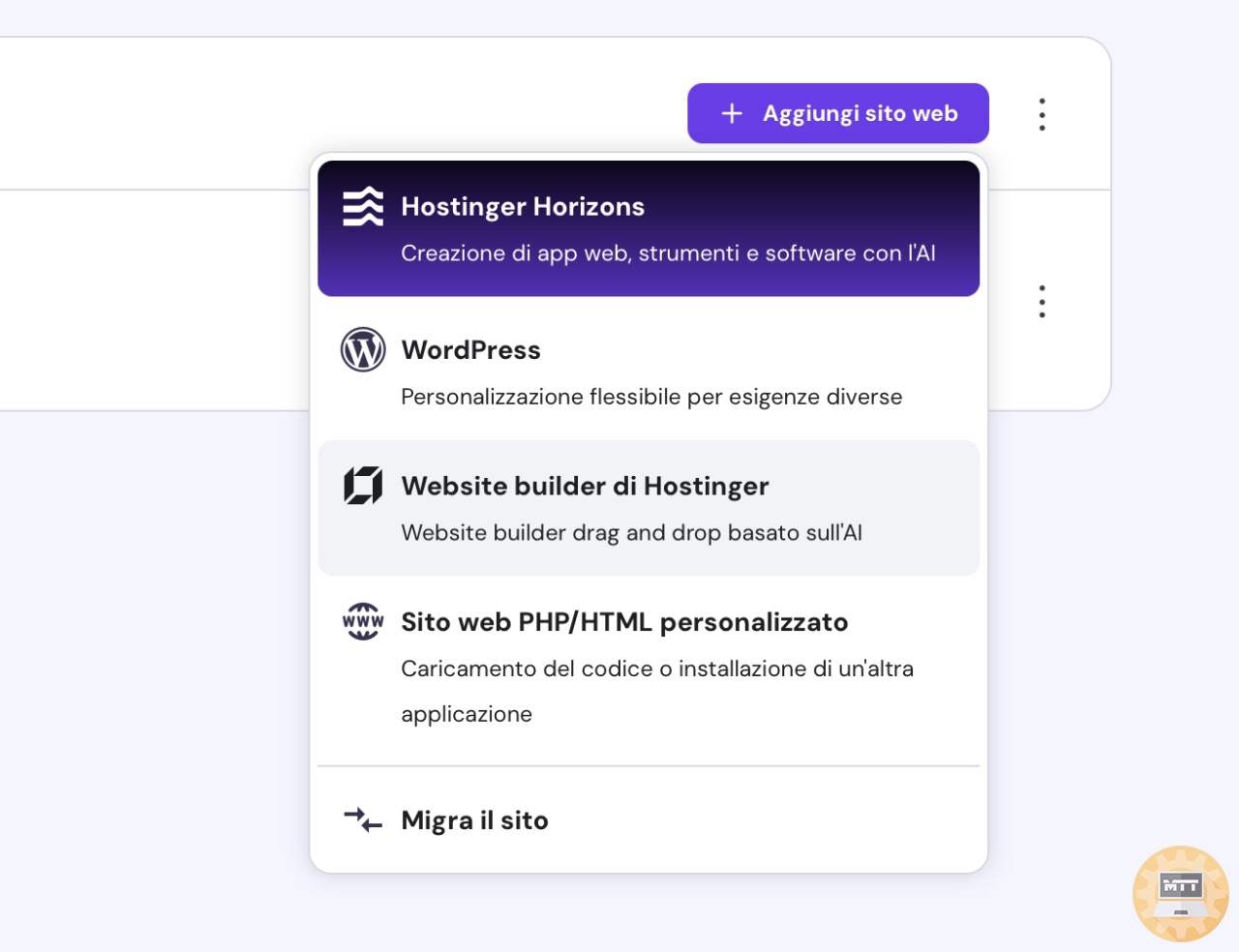
Task: Click the migrate arrows icon
Action: 363,819
